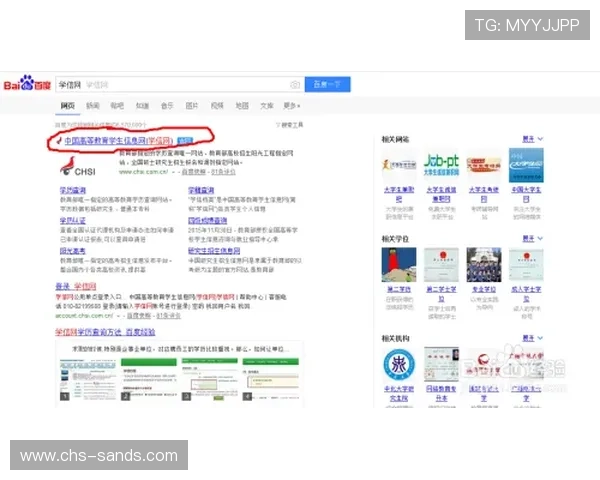Click the CHSI bird logo image

point(78,167)
